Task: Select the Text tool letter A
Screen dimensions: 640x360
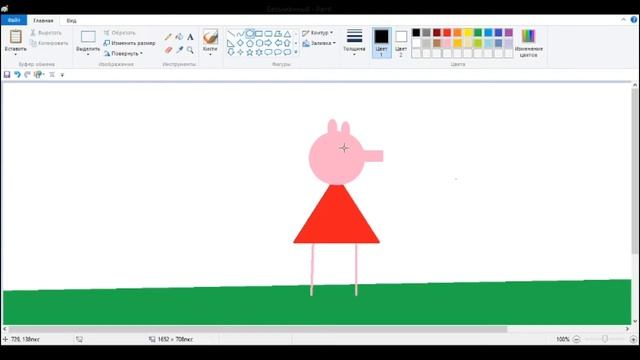Action: 190,37
